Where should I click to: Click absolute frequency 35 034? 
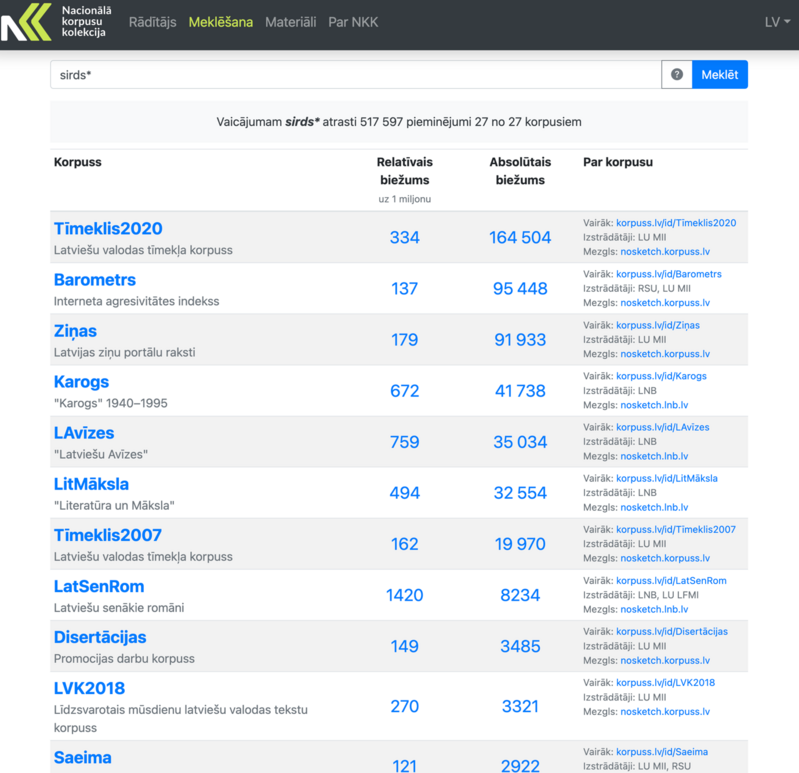click(520, 442)
